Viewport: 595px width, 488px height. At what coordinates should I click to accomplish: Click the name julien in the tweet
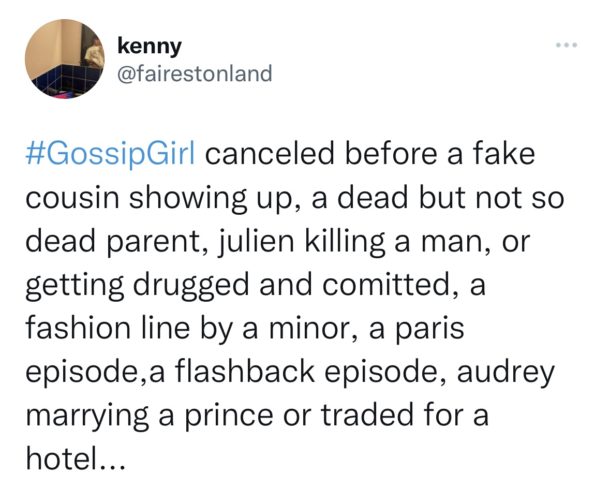pos(256,243)
